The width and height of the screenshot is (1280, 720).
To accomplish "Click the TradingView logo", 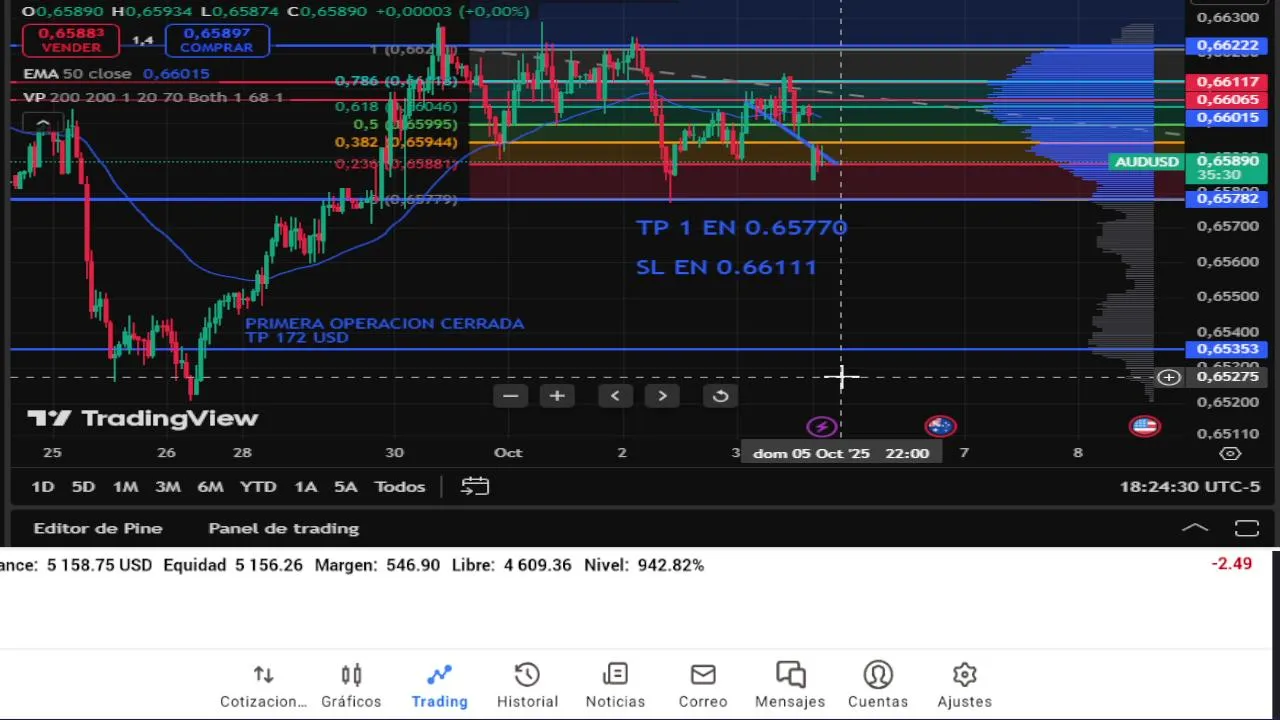I will pyautogui.click(x=143, y=418).
